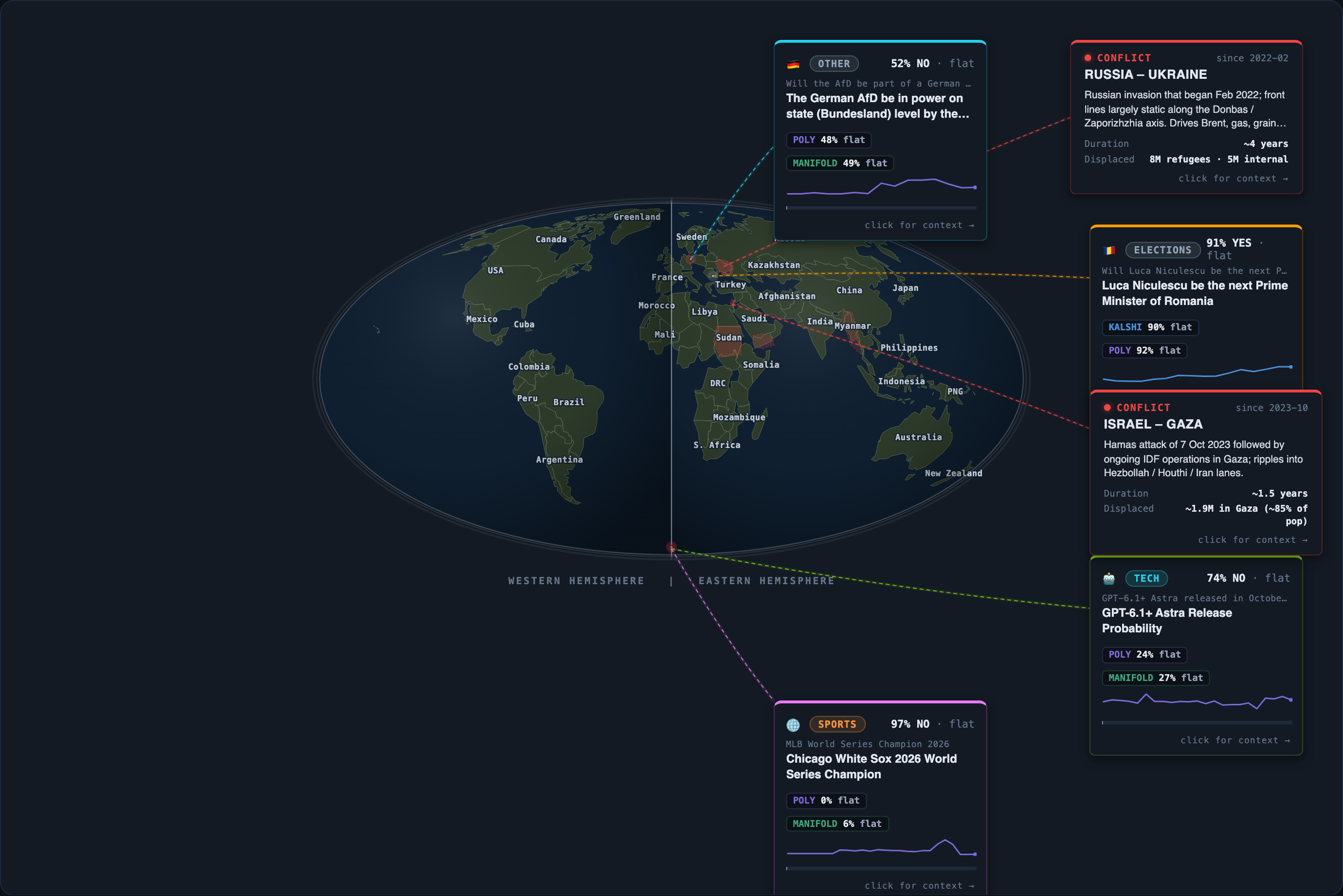Click progress bar under White Sox sparkline

[881, 869]
